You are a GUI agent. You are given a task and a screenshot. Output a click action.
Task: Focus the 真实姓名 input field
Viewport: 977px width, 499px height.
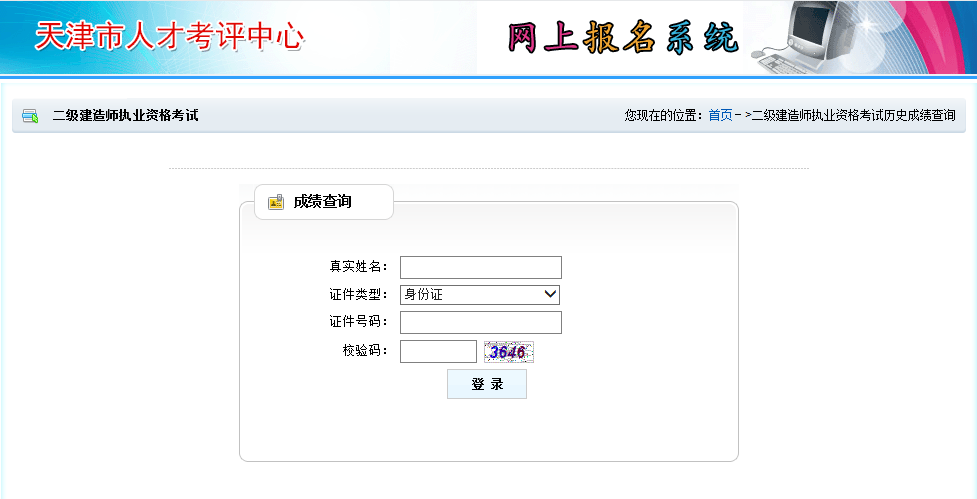(x=480, y=267)
